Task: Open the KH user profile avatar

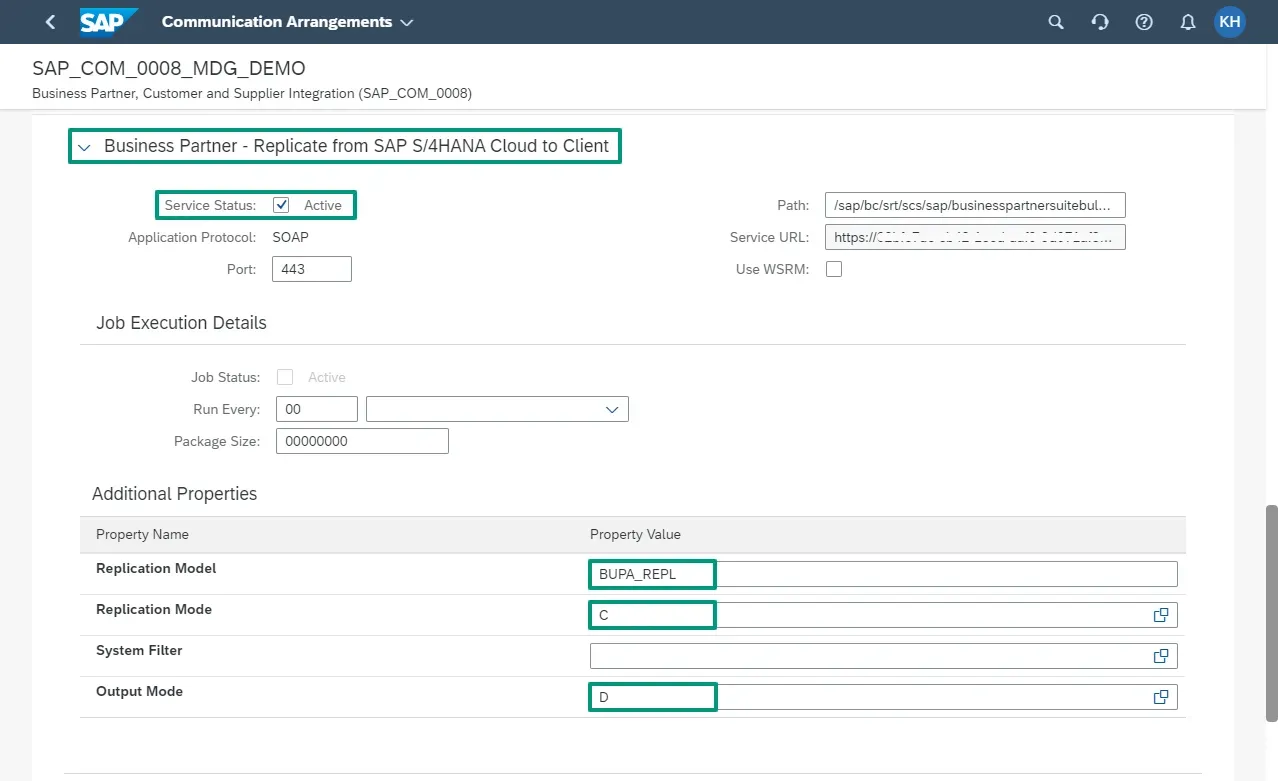Action: pyautogui.click(x=1230, y=22)
